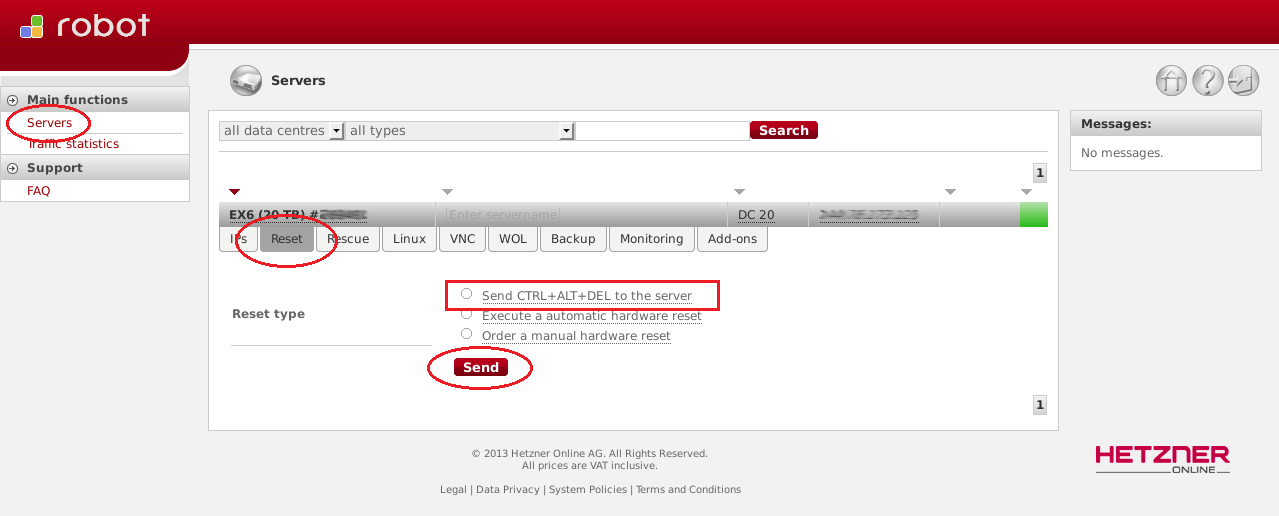
Task: Collapse the Support section icon
Action: pyautogui.click(x=13, y=168)
